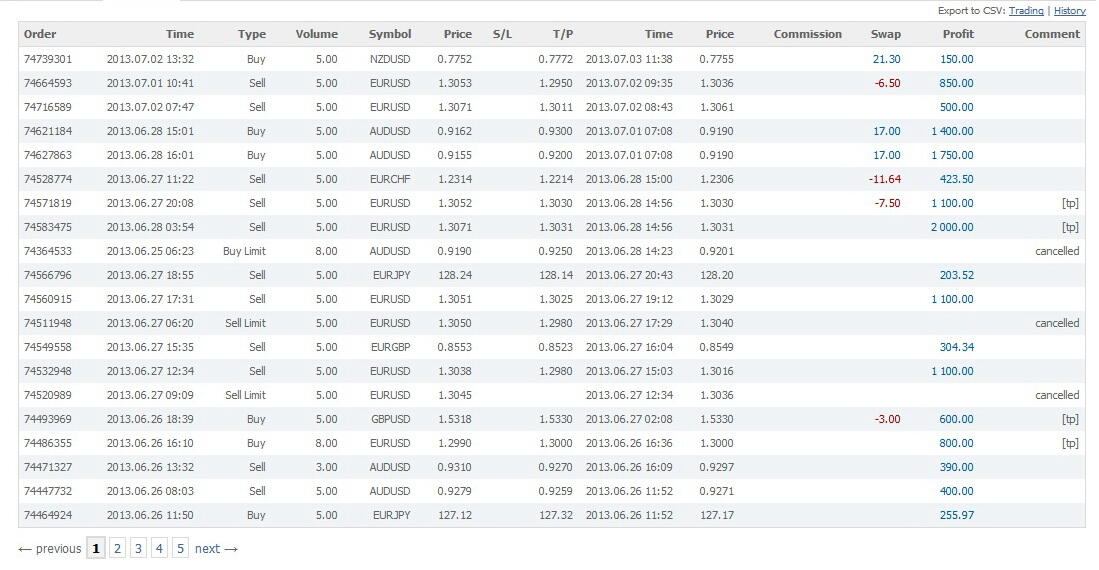Click the Commission column header
Image resolution: width=1099 pixels, height=570 pixels.
click(x=807, y=34)
